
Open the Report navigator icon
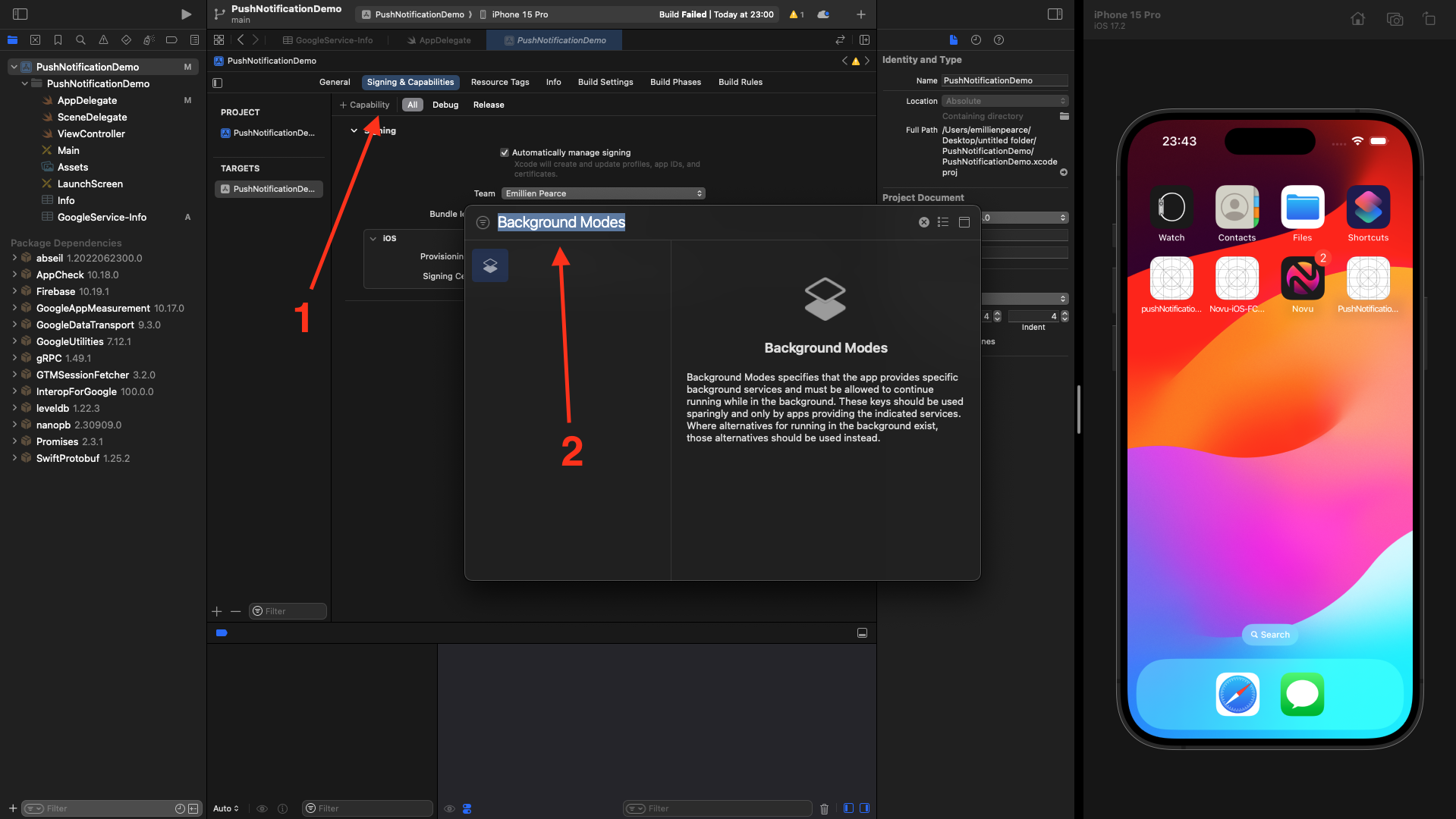click(194, 39)
